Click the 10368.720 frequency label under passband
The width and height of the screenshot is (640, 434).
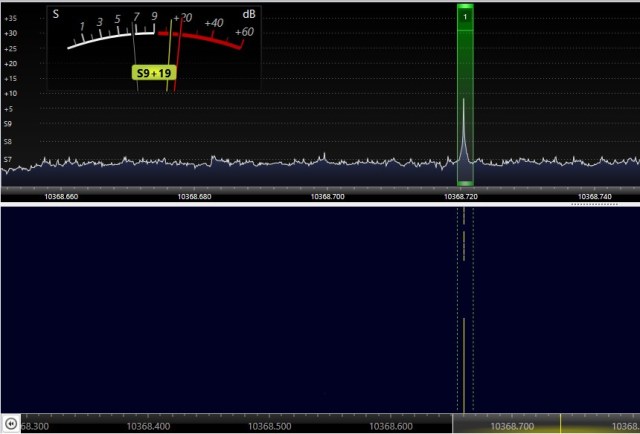pyautogui.click(x=462, y=197)
